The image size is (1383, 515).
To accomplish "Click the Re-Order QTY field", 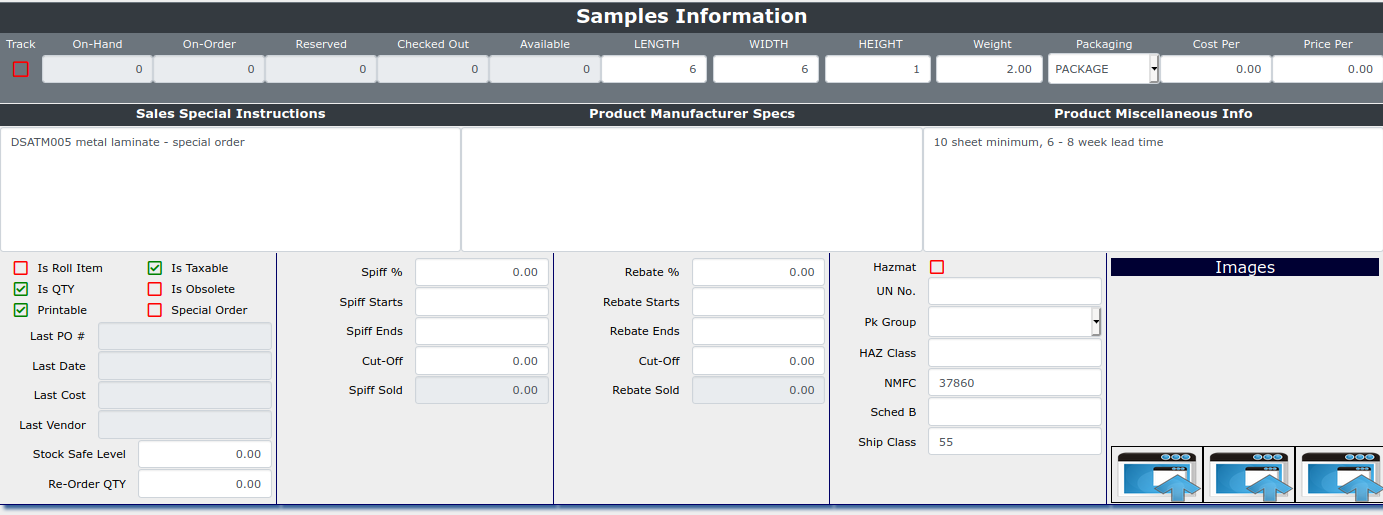I will [x=204, y=484].
